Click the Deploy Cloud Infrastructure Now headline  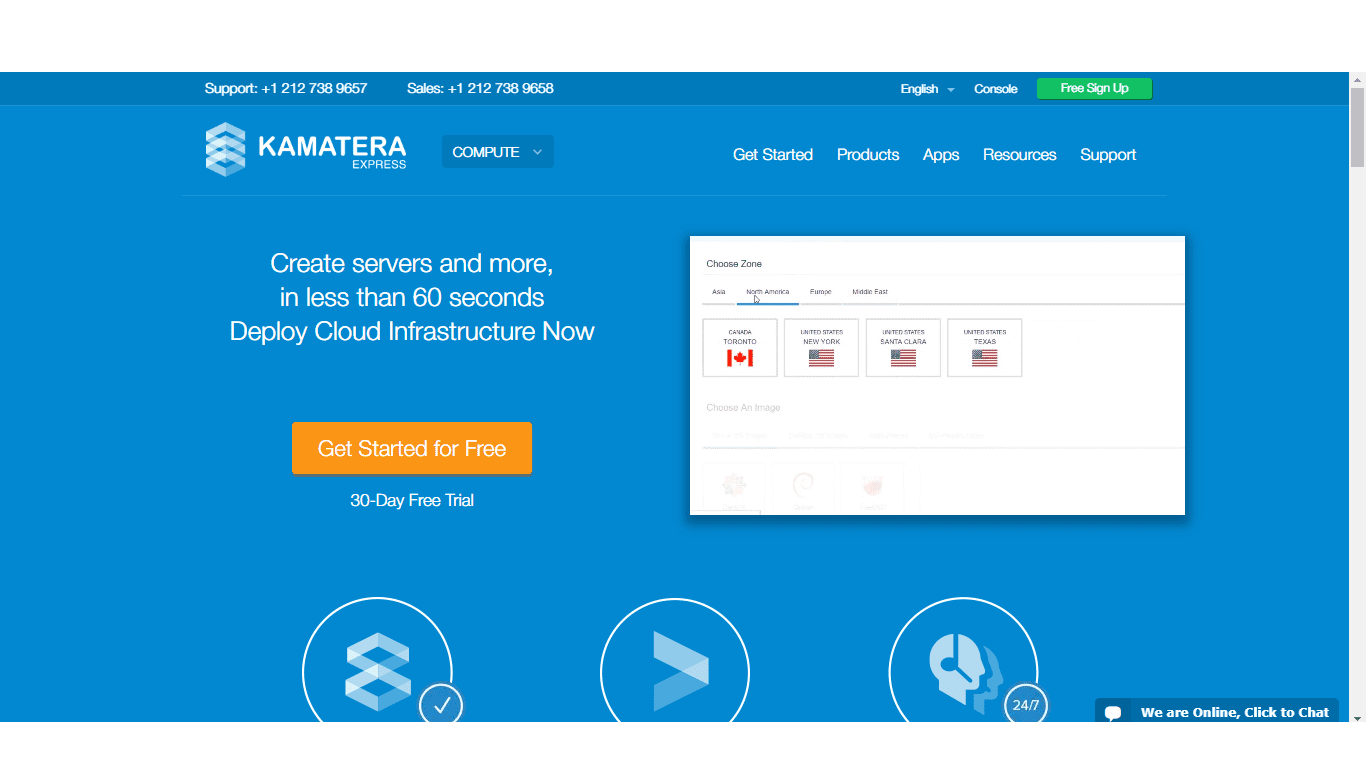pos(412,331)
